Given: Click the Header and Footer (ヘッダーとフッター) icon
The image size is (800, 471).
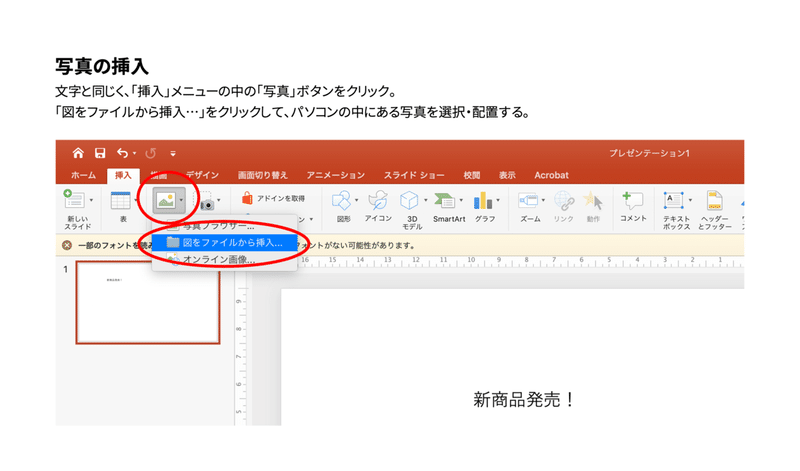Looking at the screenshot, I should pyautogui.click(x=714, y=200).
